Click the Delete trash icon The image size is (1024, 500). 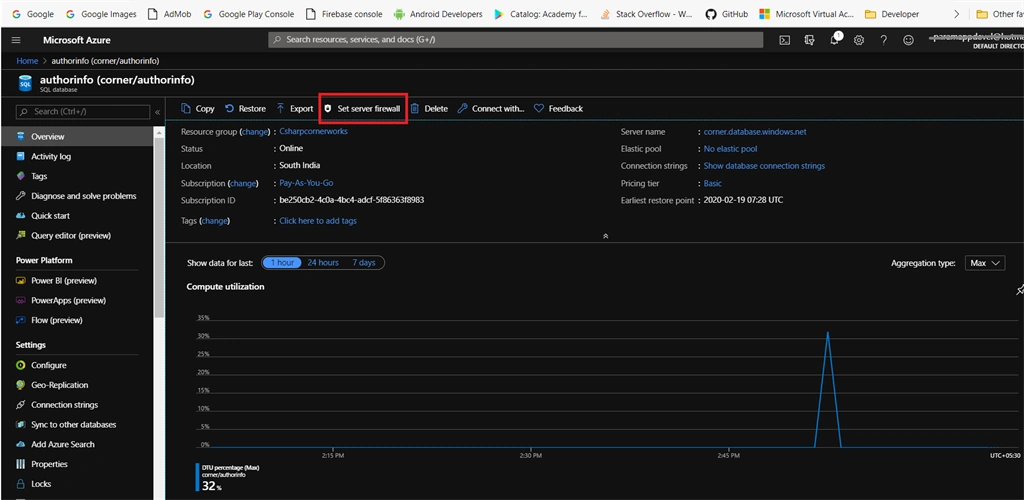pos(415,108)
